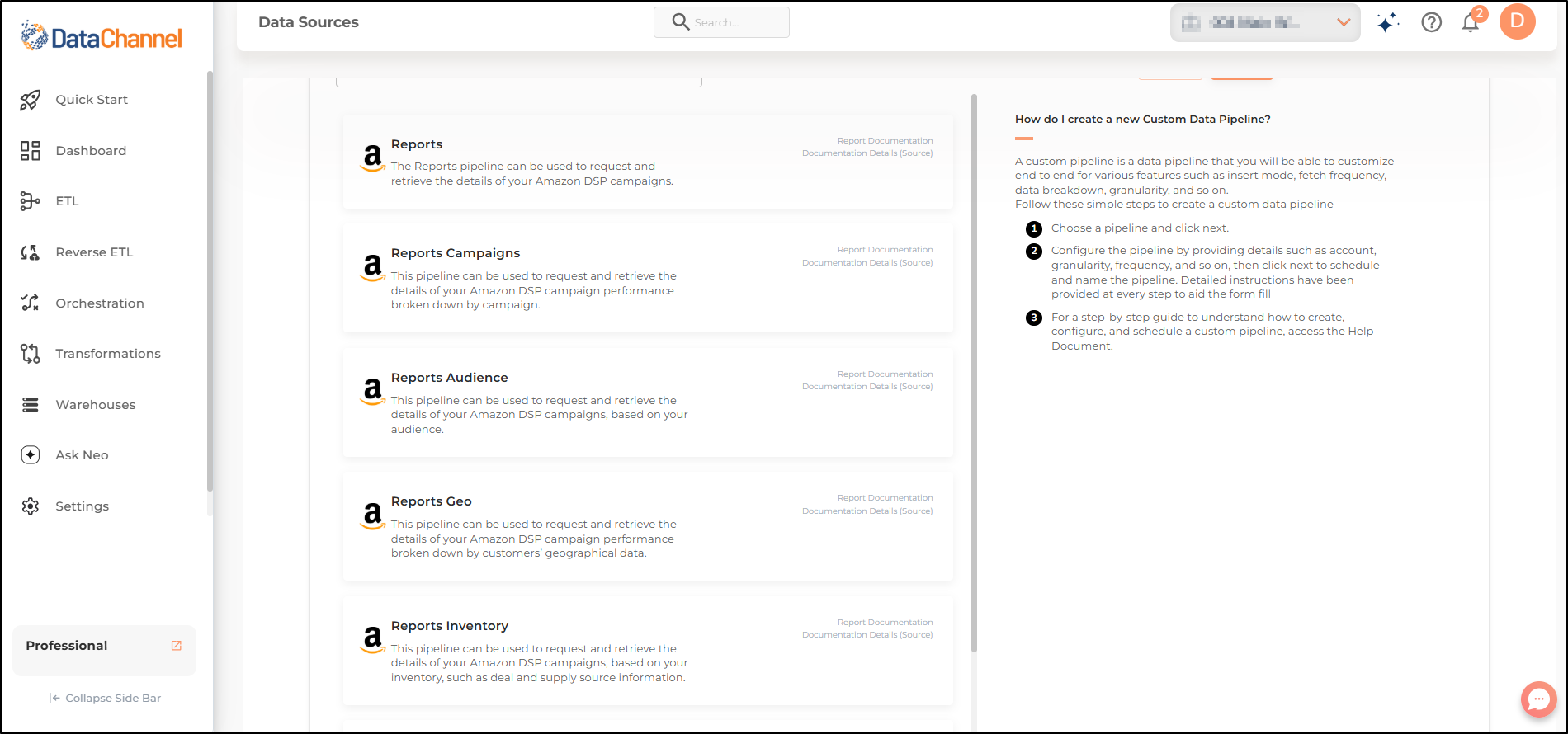
Task: Open Documentation Details (Source) for Reports Inventory
Action: click(867, 635)
